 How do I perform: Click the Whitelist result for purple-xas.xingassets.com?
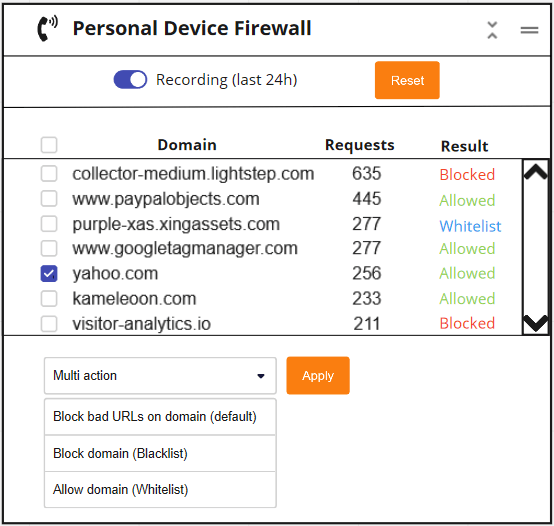pyautogui.click(x=470, y=226)
